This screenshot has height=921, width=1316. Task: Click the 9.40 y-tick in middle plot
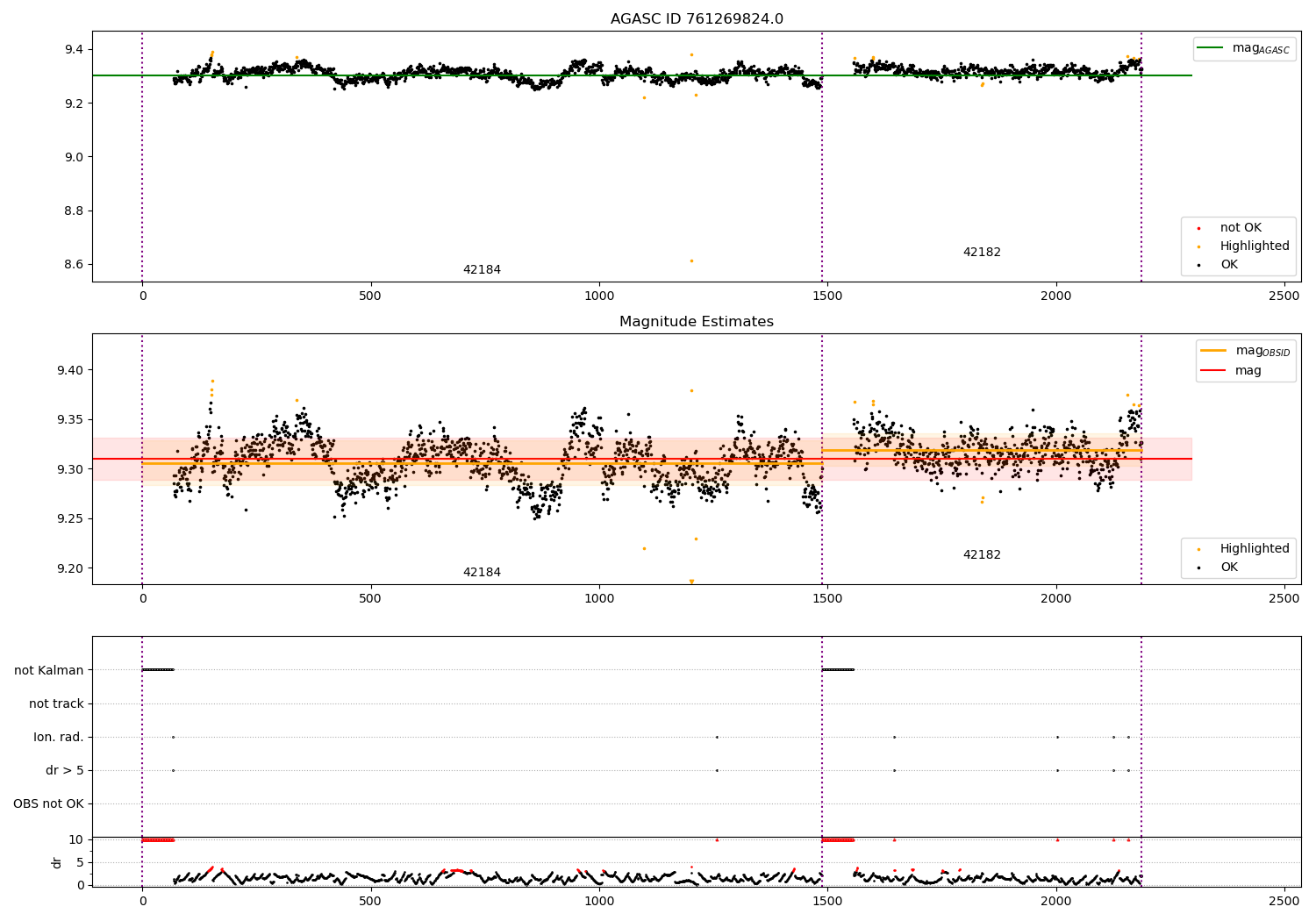pyautogui.click(x=70, y=370)
